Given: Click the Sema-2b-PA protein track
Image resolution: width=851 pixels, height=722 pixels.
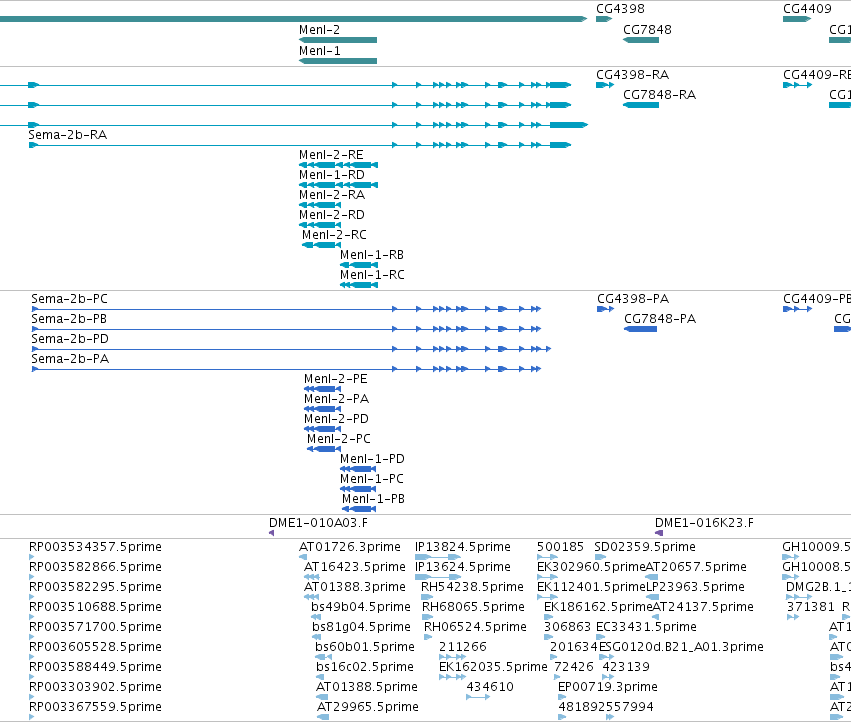Looking at the screenshot, I should (287, 369).
